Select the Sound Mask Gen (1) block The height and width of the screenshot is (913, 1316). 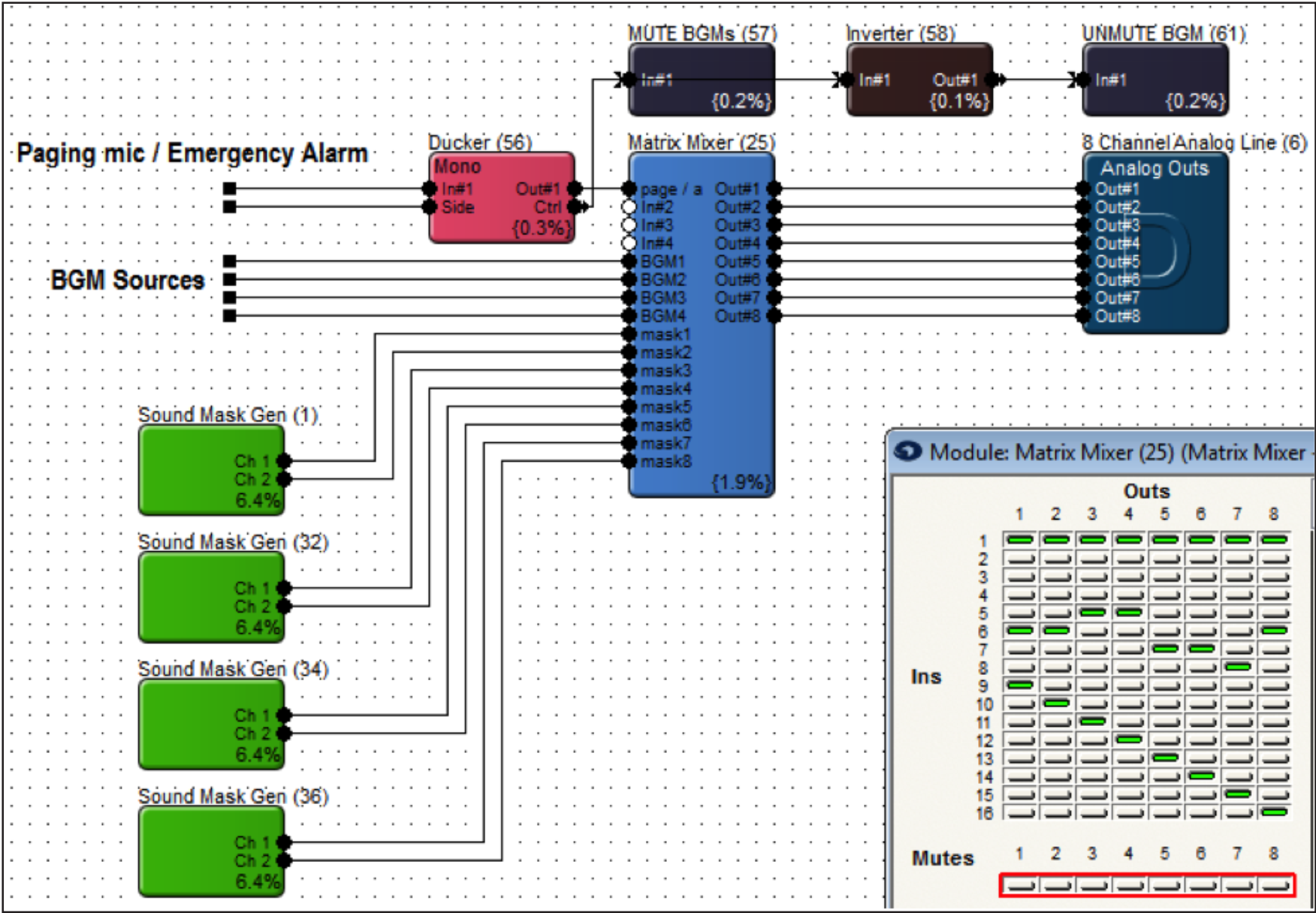pos(212,470)
